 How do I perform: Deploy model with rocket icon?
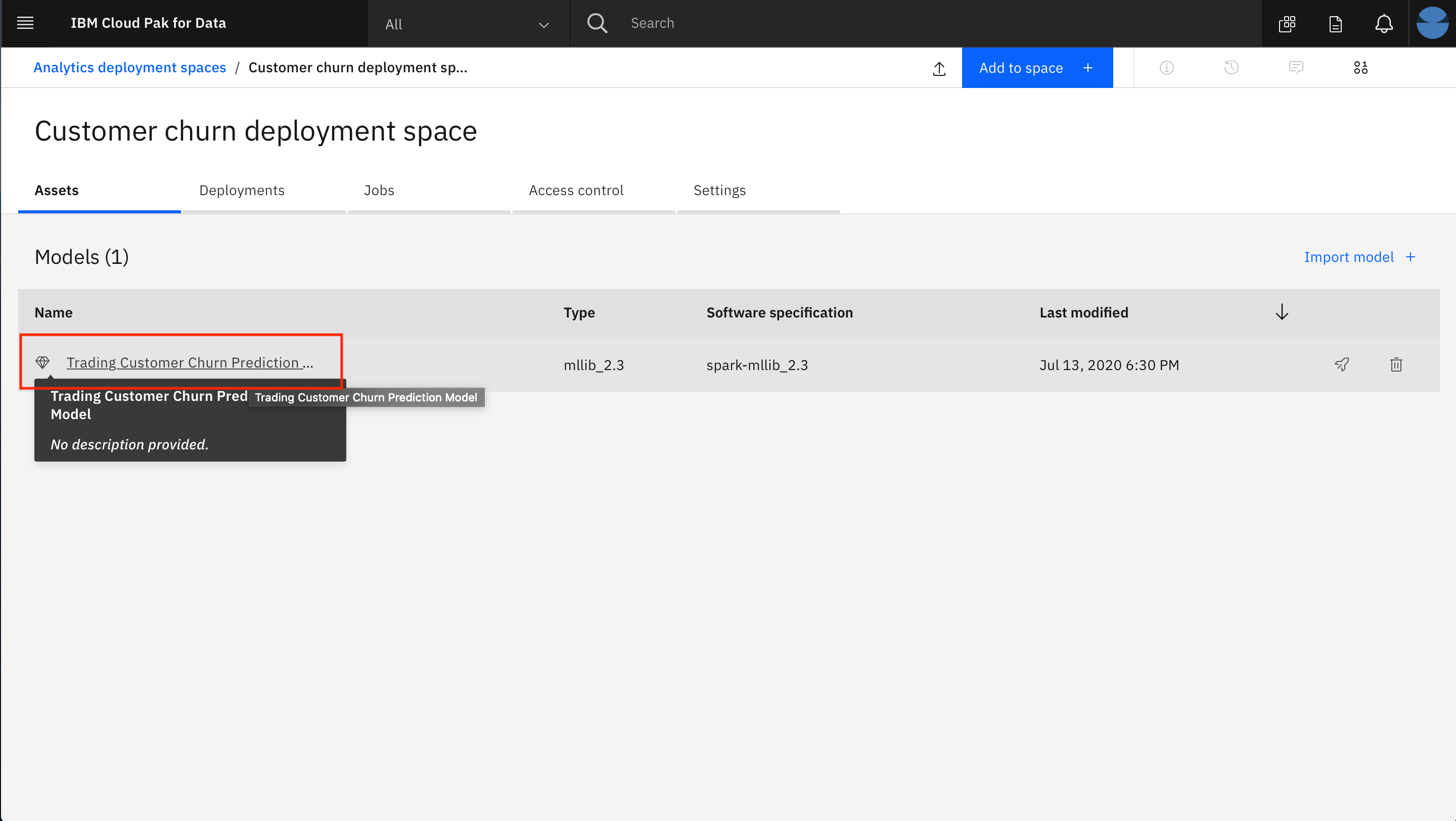pos(1342,364)
